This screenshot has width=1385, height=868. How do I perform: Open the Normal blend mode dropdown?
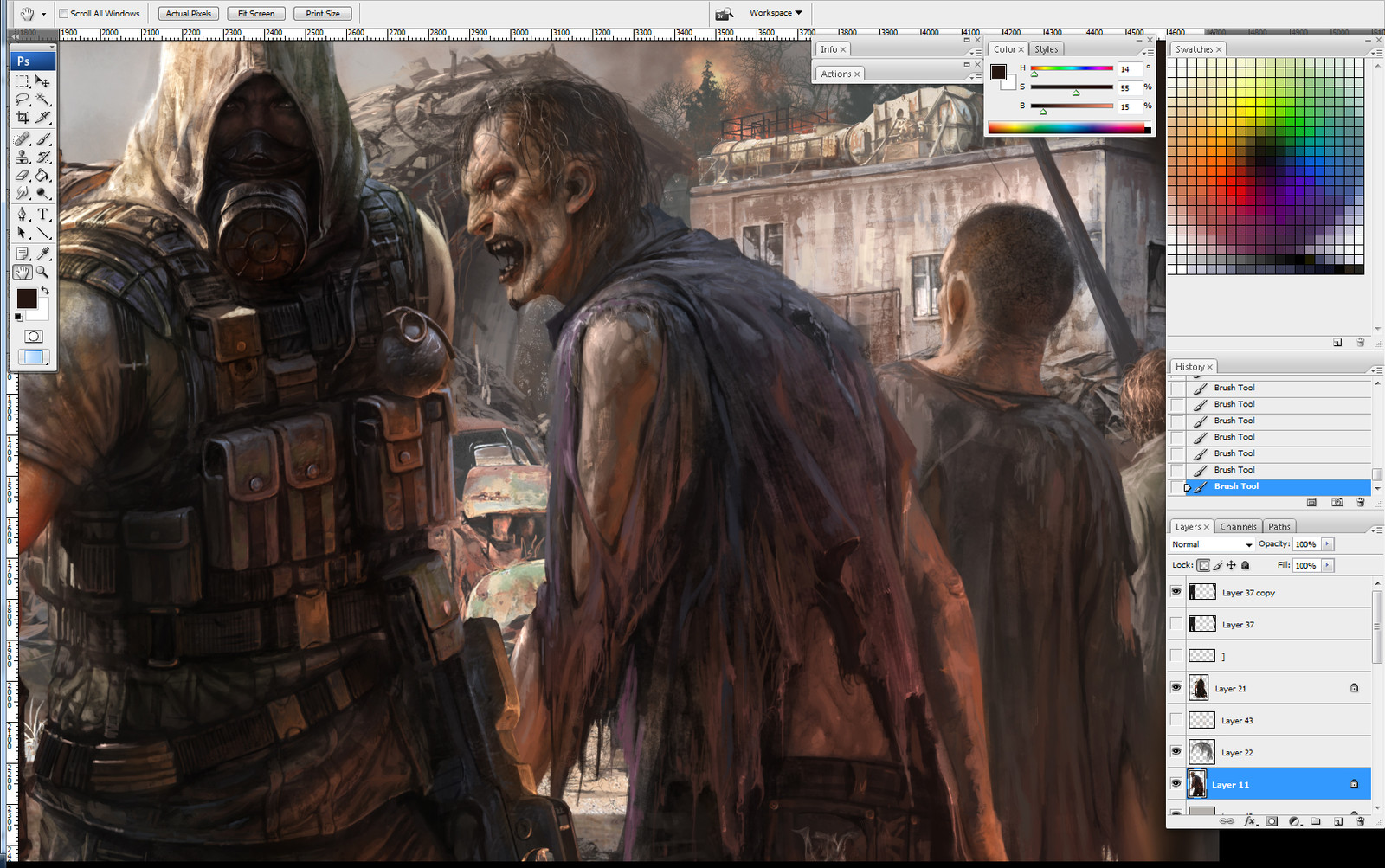tap(1212, 544)
